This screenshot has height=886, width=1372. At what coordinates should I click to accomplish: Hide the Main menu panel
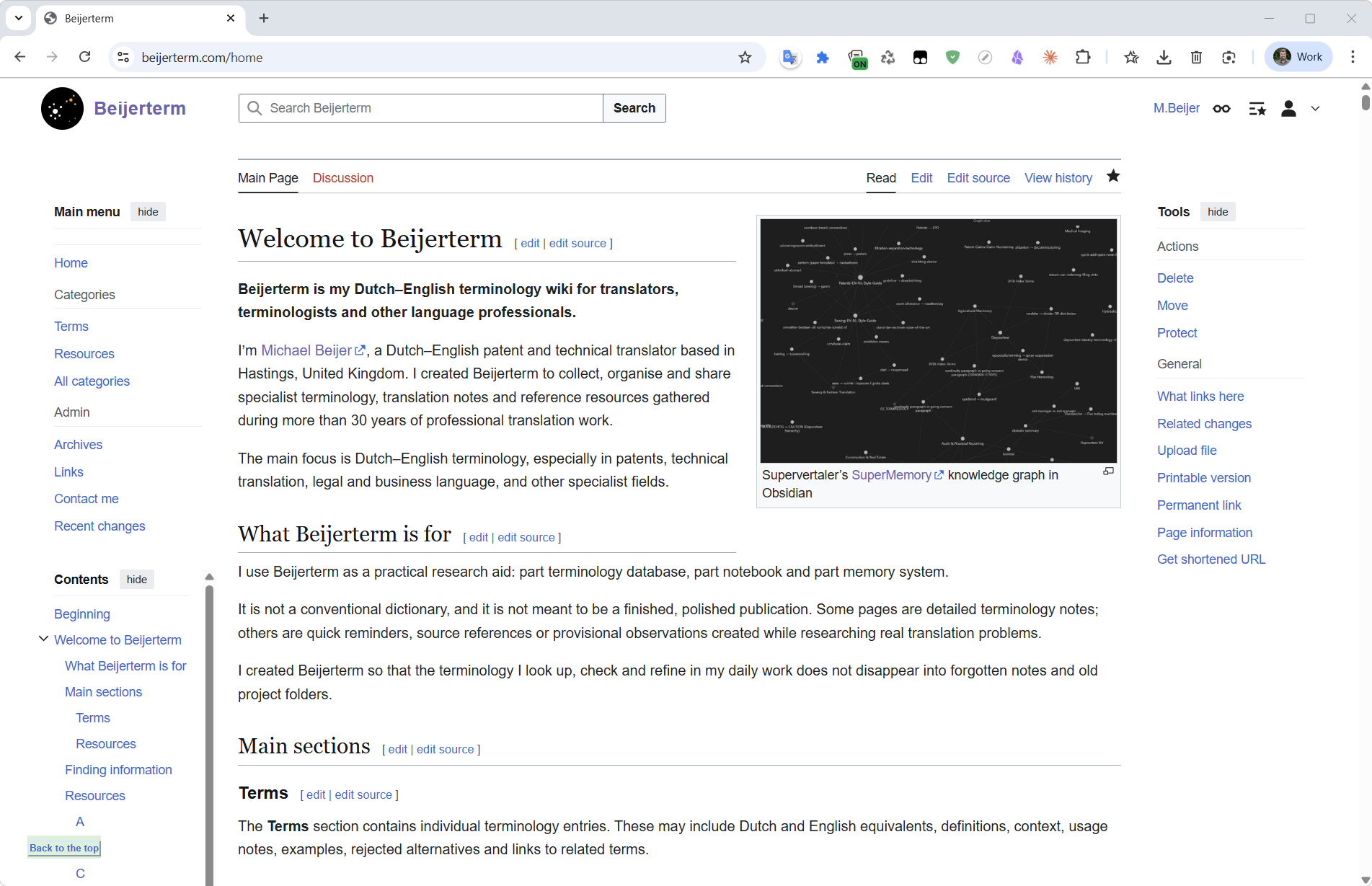tap(148, 211)
